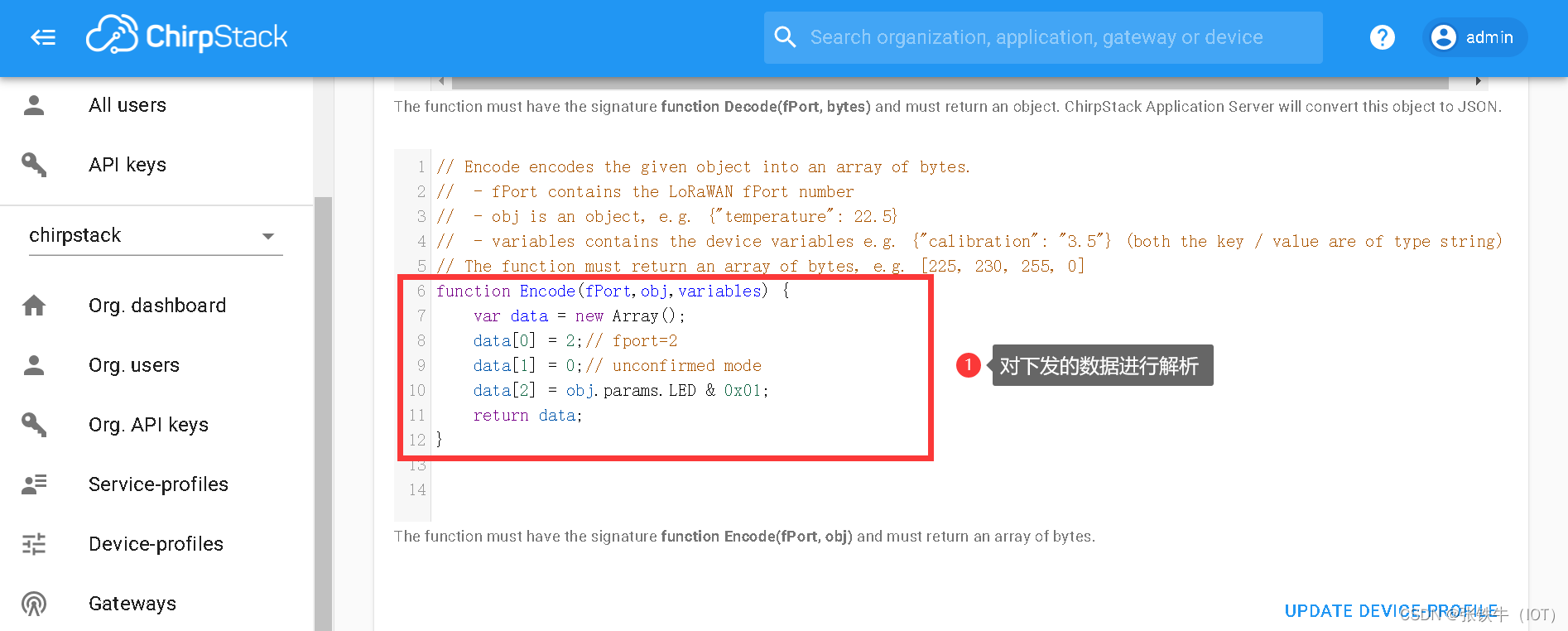The height and width of the screenshot is (631, 1568).
Task: Click the Org. users person icon
Action: click(x=34, y=365)
